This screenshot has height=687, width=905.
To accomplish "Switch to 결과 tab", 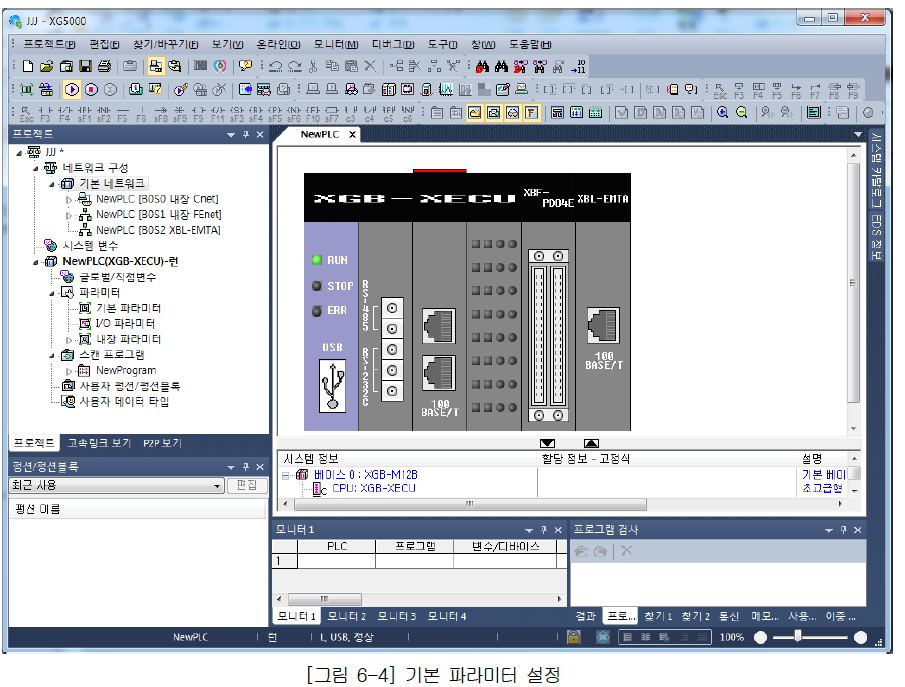I will [585, 617].
